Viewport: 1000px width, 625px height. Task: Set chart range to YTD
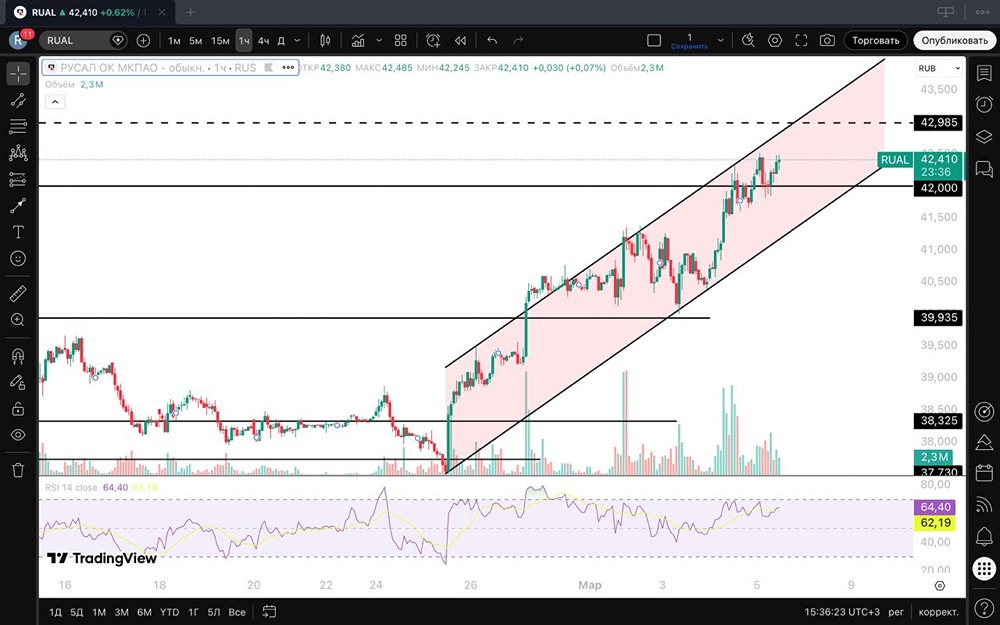pyautogui.click(x=169, y=612)
